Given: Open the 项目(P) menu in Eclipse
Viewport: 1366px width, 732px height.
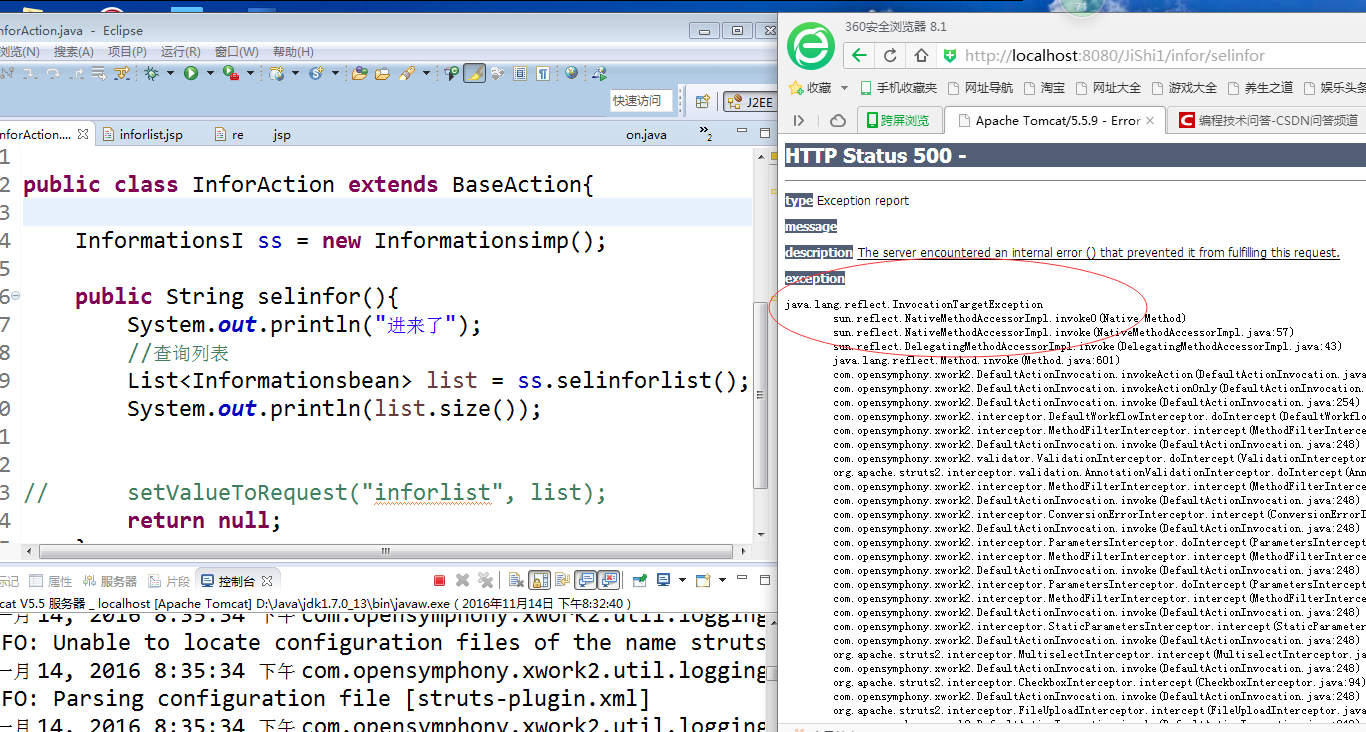Looking at the screenshot, I should click(x=127, y=51).
